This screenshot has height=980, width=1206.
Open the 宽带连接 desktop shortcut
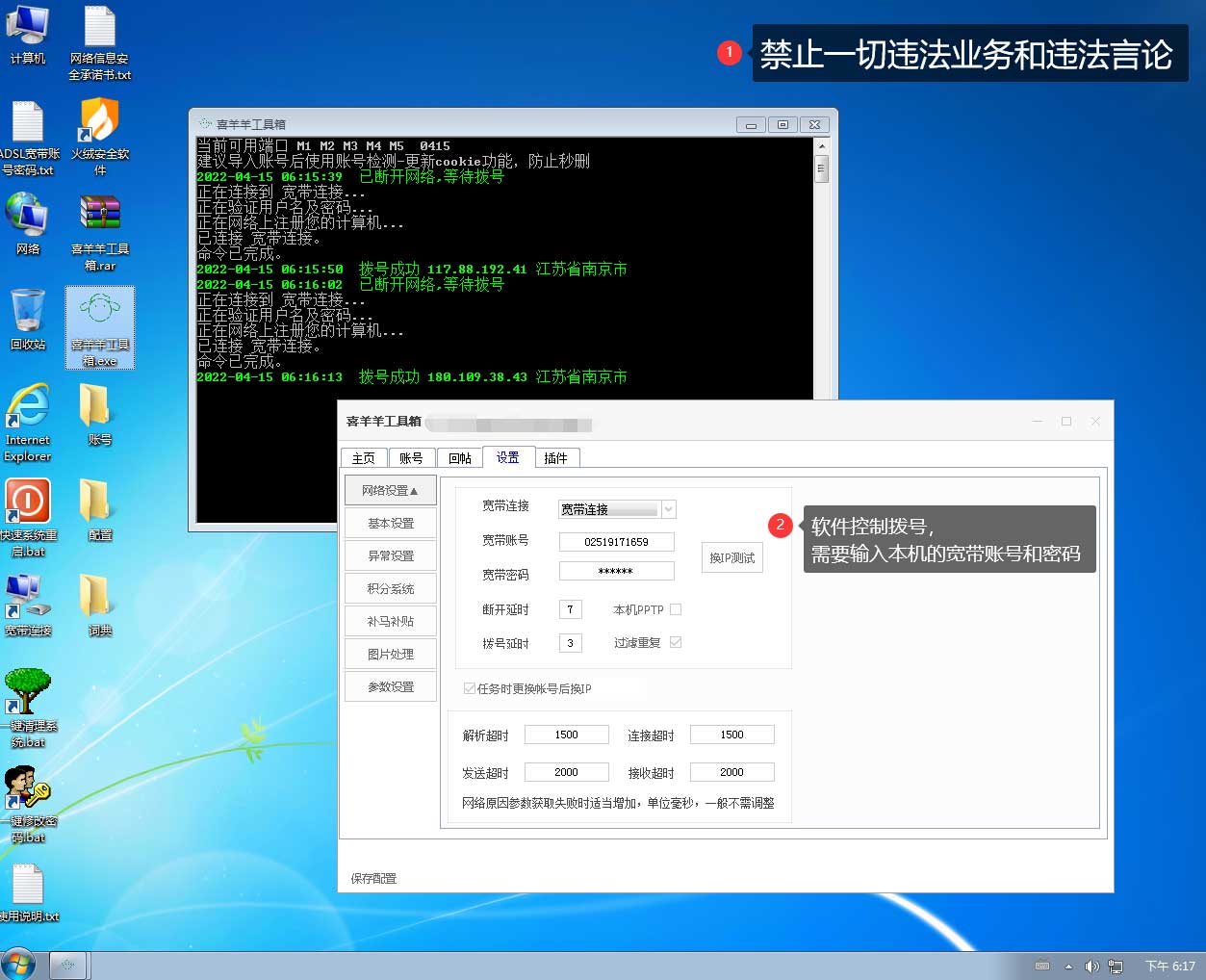click(x=28, y=599)
